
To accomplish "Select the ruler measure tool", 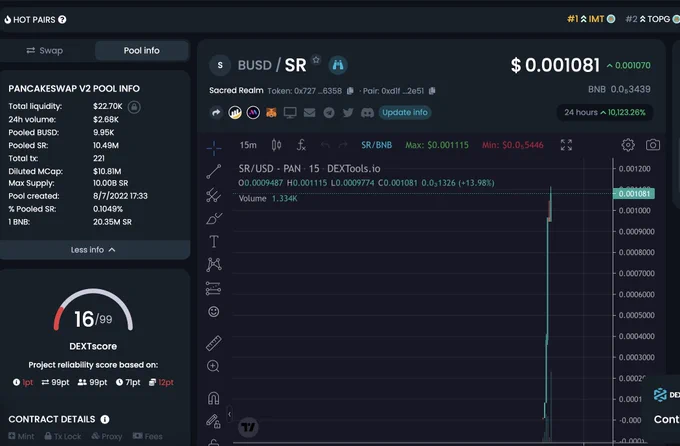I will [214, 343].
